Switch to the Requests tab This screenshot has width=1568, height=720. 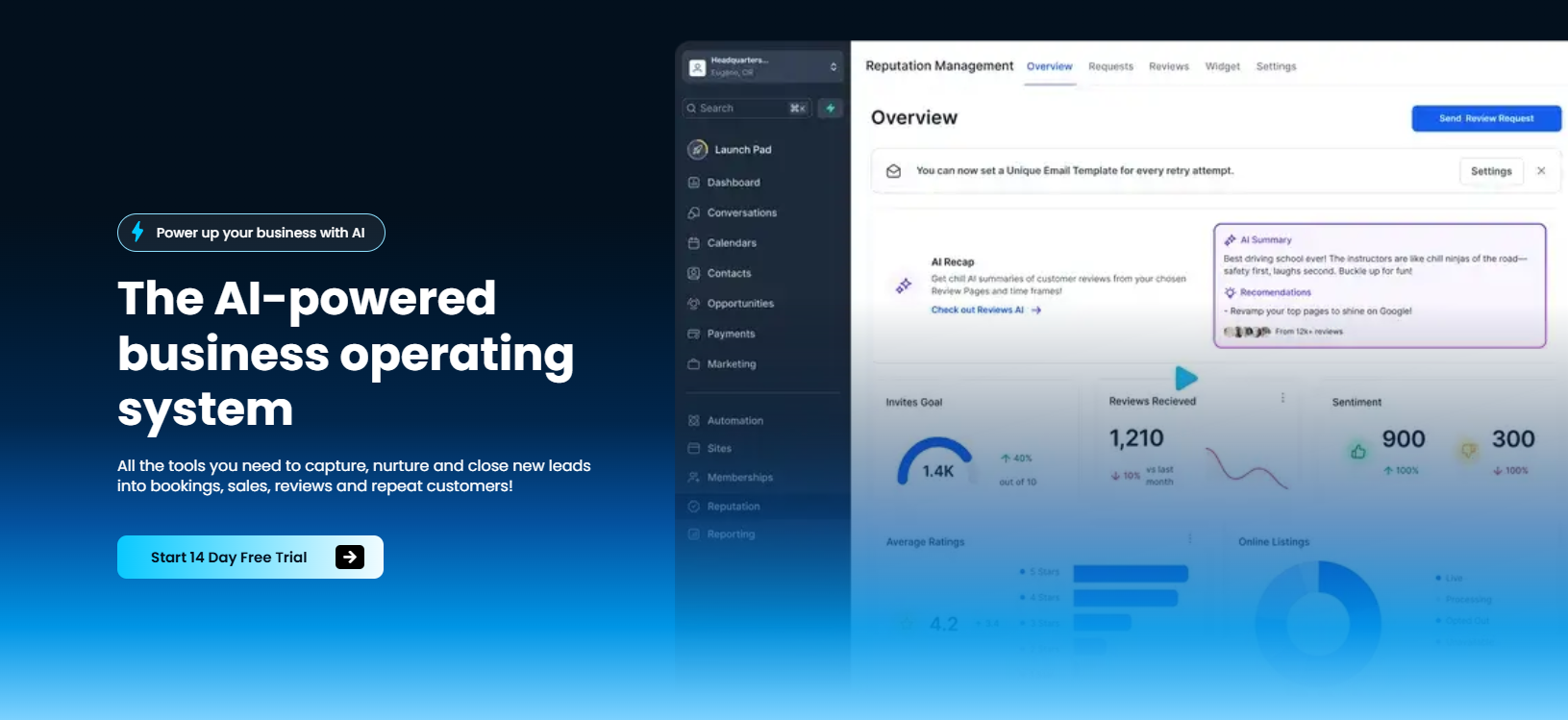[x=1110, y=66]
